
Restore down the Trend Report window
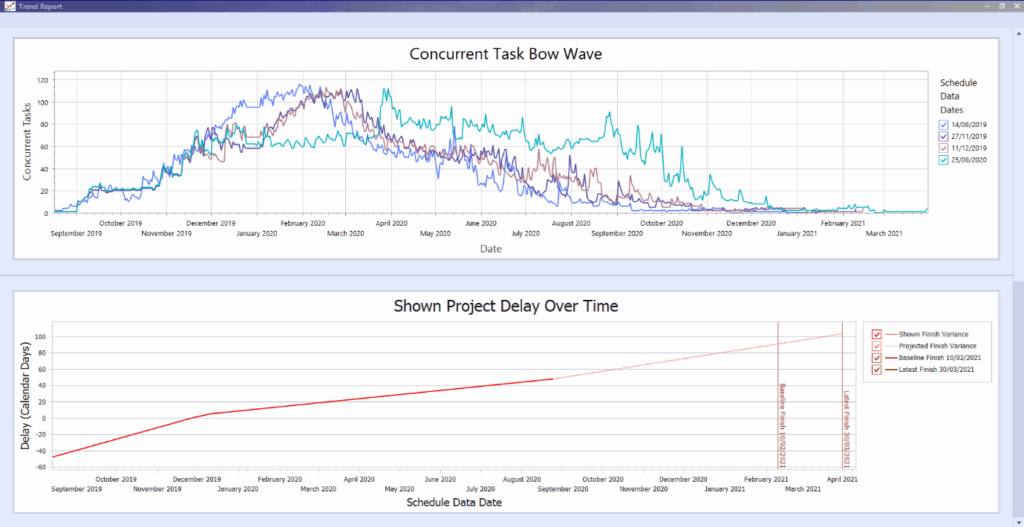[x=1001, y=6]
